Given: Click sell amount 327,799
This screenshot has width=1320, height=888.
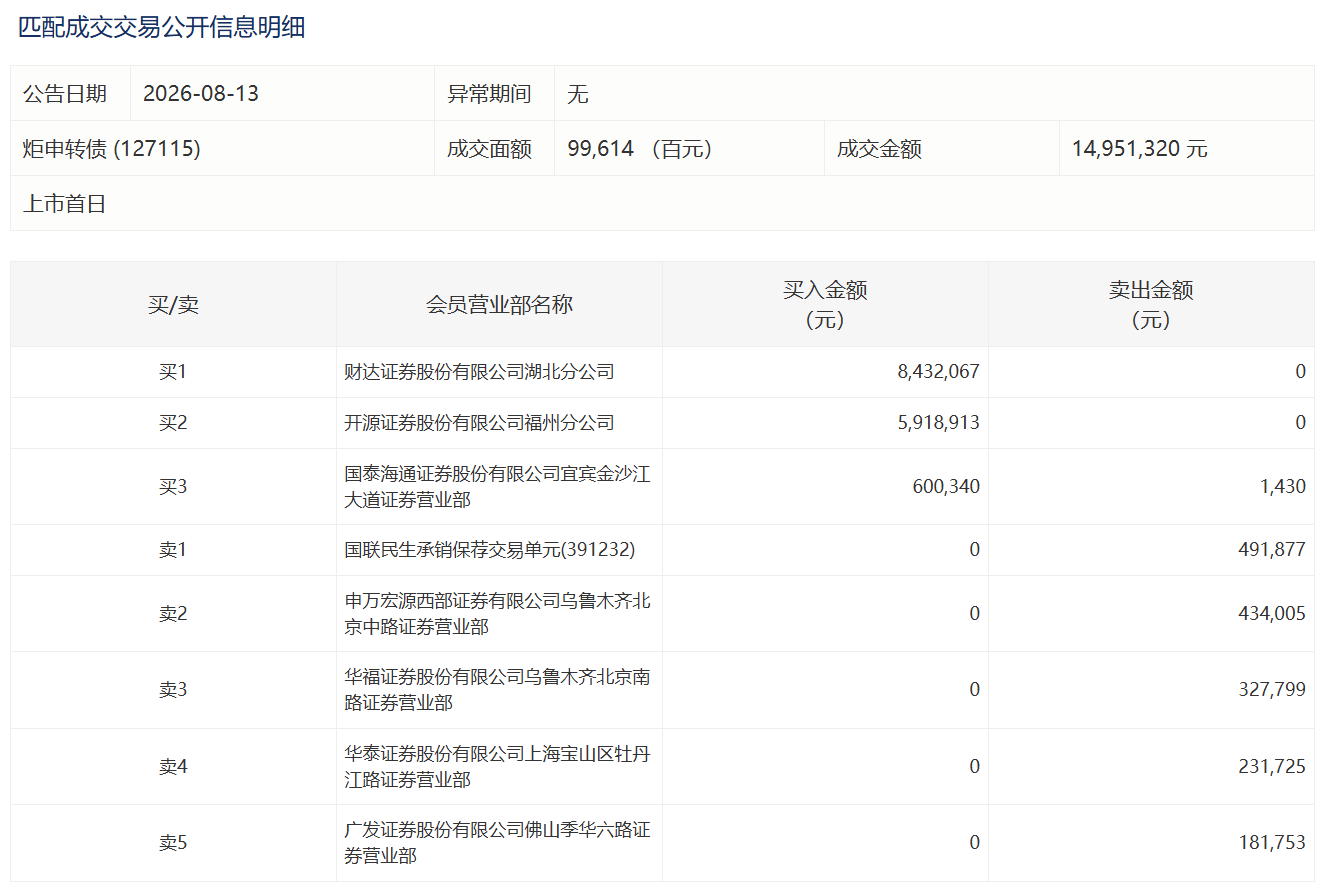Looking at the screenshot, I should coord(1272,690).
